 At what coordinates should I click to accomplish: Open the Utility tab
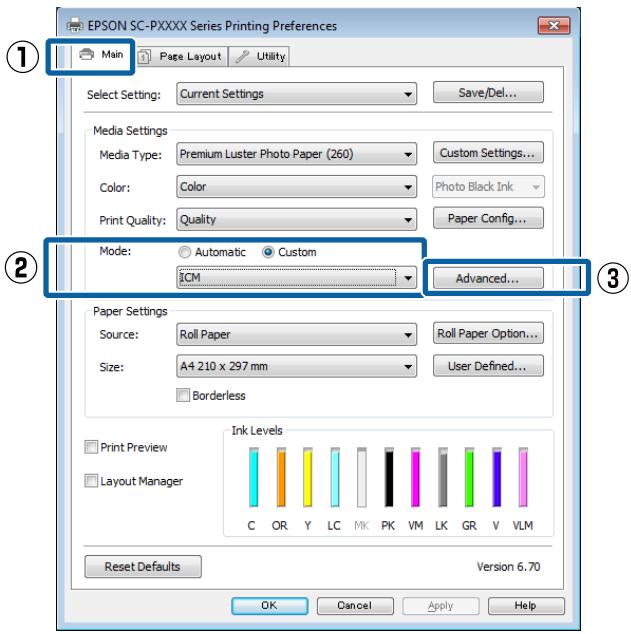pyautogui.click(x=259, y=56)
